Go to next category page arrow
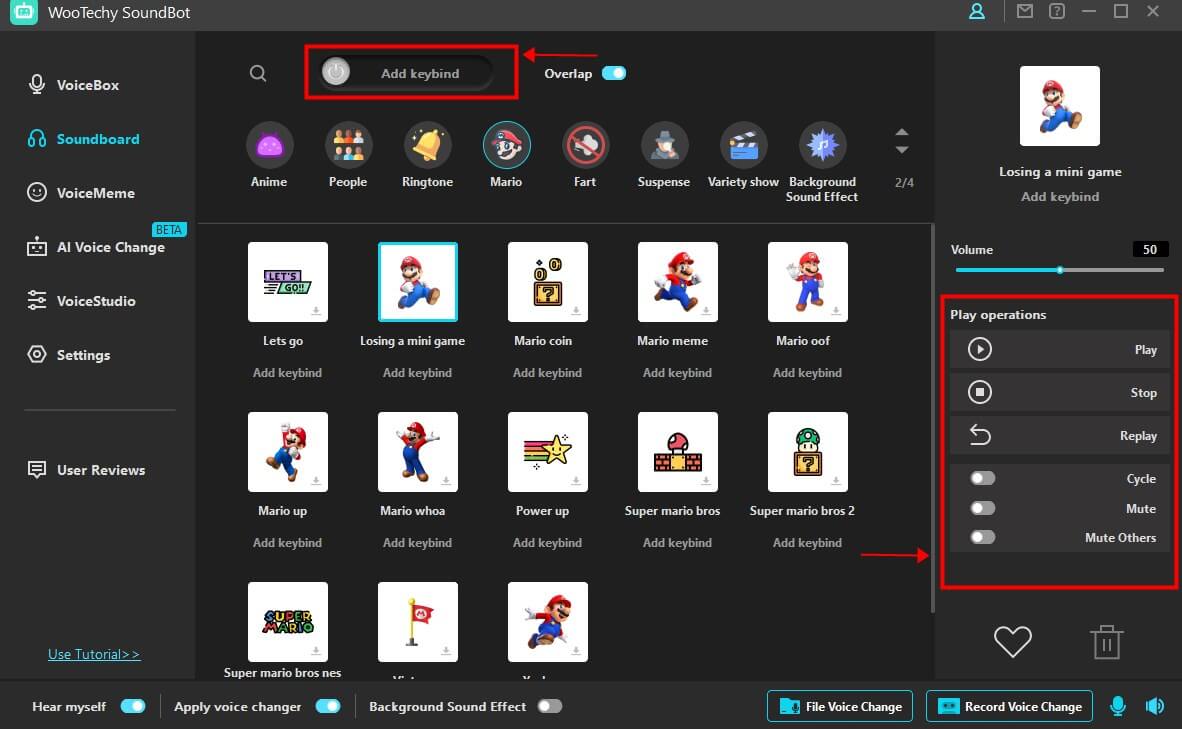The height and width of the screenshot is (729, 1182). pyautogui.click(x=902, y=150)
